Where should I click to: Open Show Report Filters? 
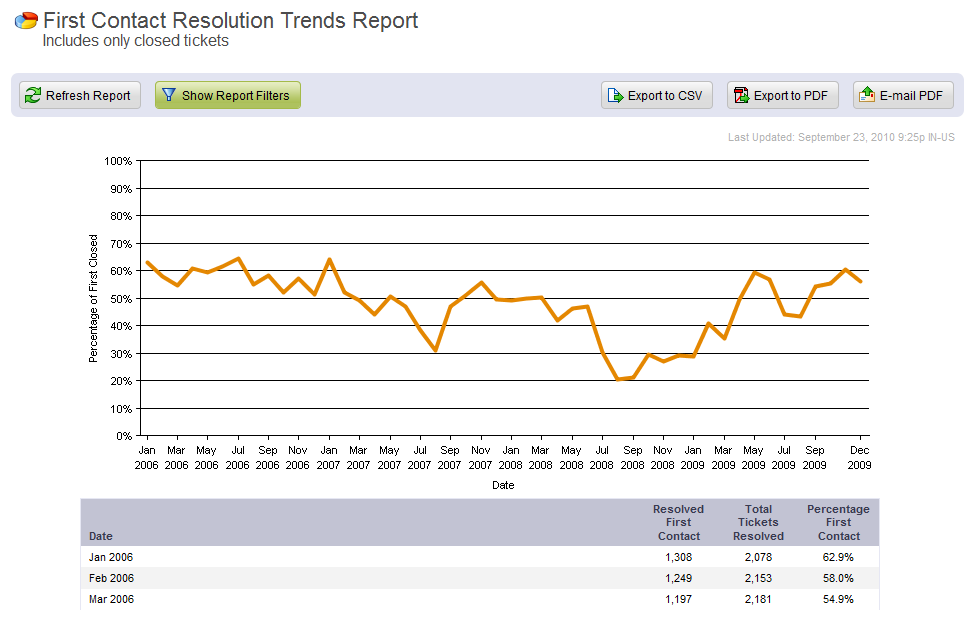click(228, 95)
